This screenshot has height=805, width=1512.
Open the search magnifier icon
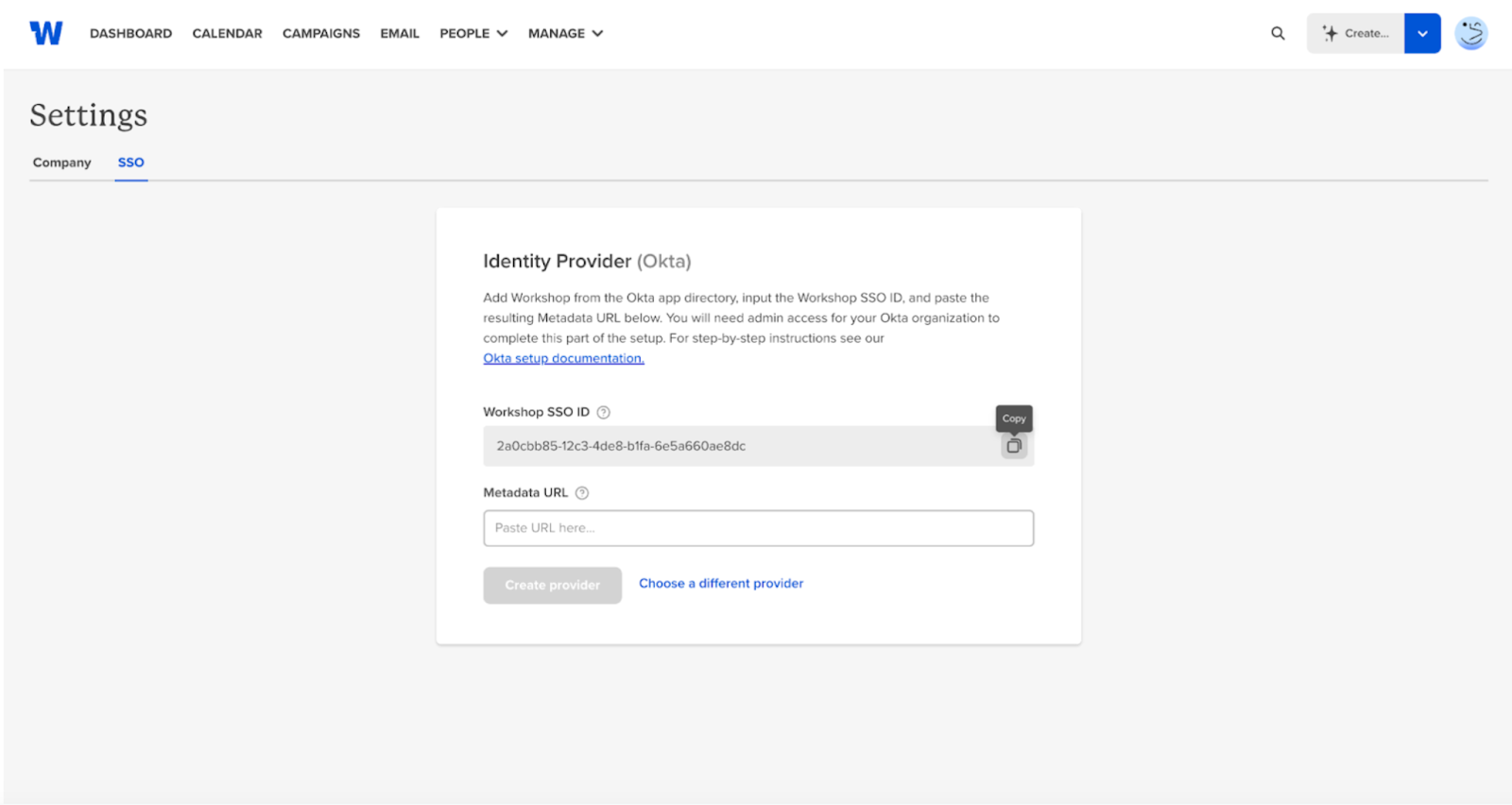[1278, 33]
